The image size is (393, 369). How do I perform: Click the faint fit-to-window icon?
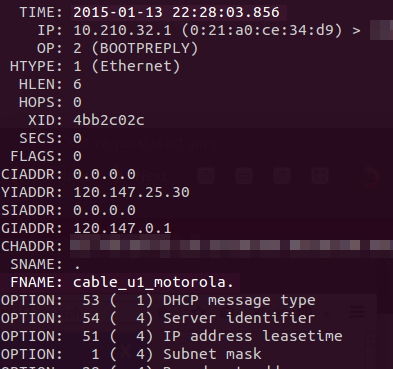point(320,176)
